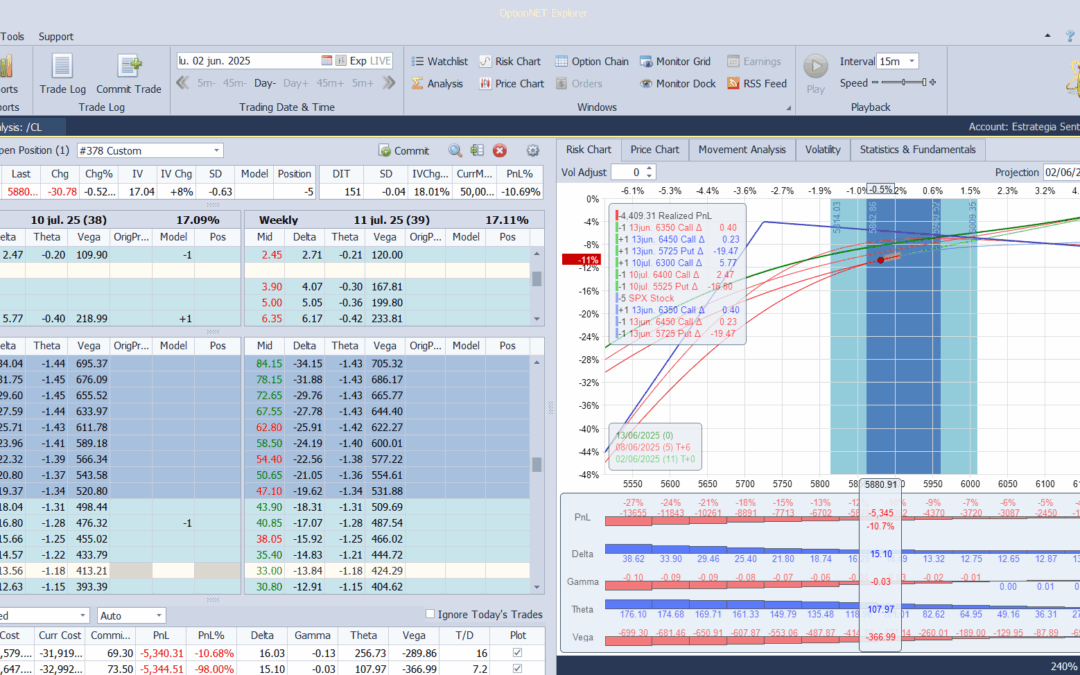Open the Analysis window
This screenshot has width=1080, height=675.
coord(437,83)
